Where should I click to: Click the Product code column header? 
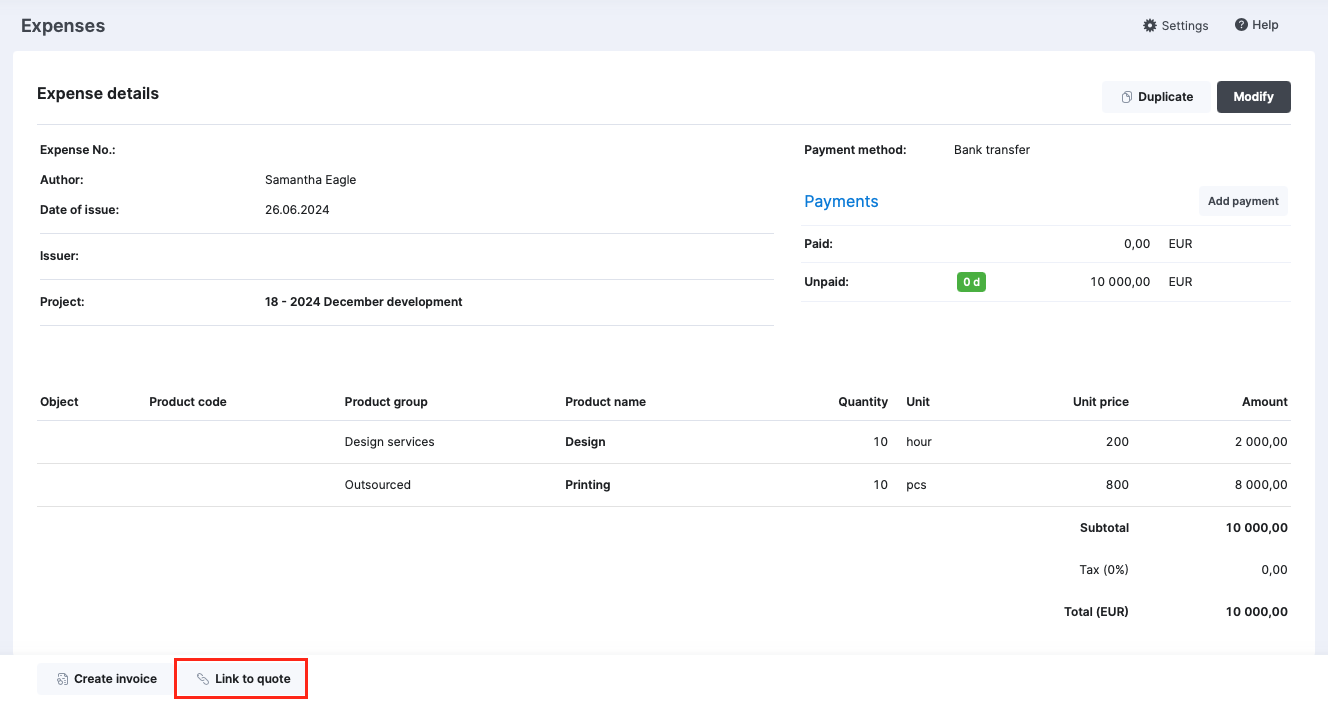188,402
